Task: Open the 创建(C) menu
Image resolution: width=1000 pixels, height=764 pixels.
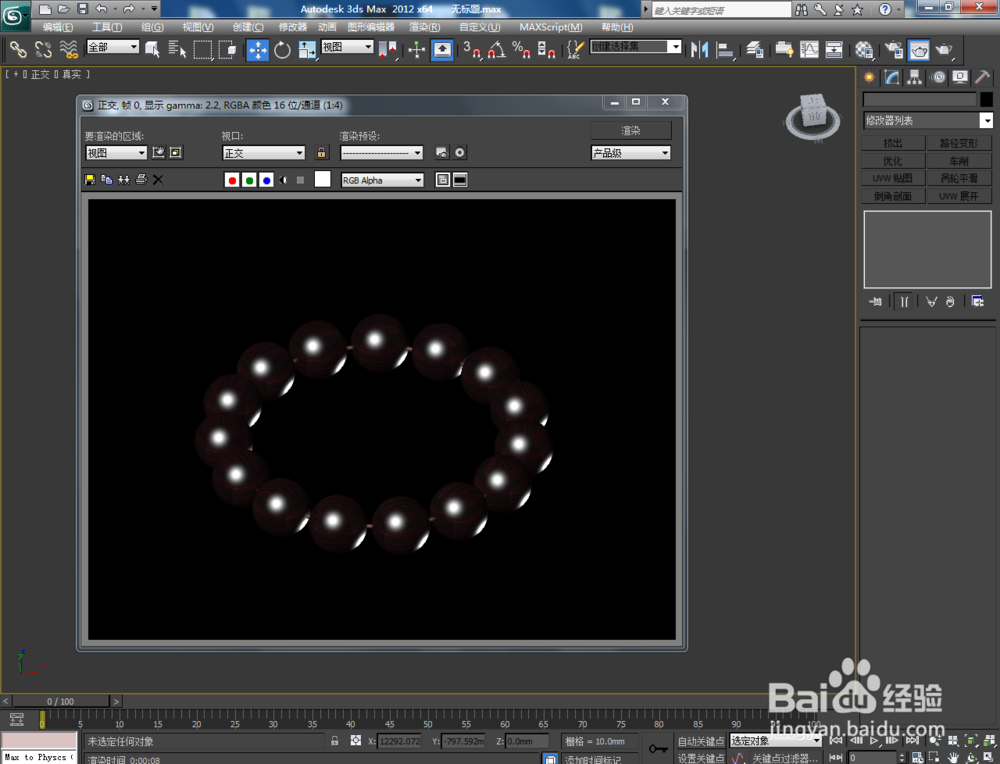Action: (x=247, y=27)
